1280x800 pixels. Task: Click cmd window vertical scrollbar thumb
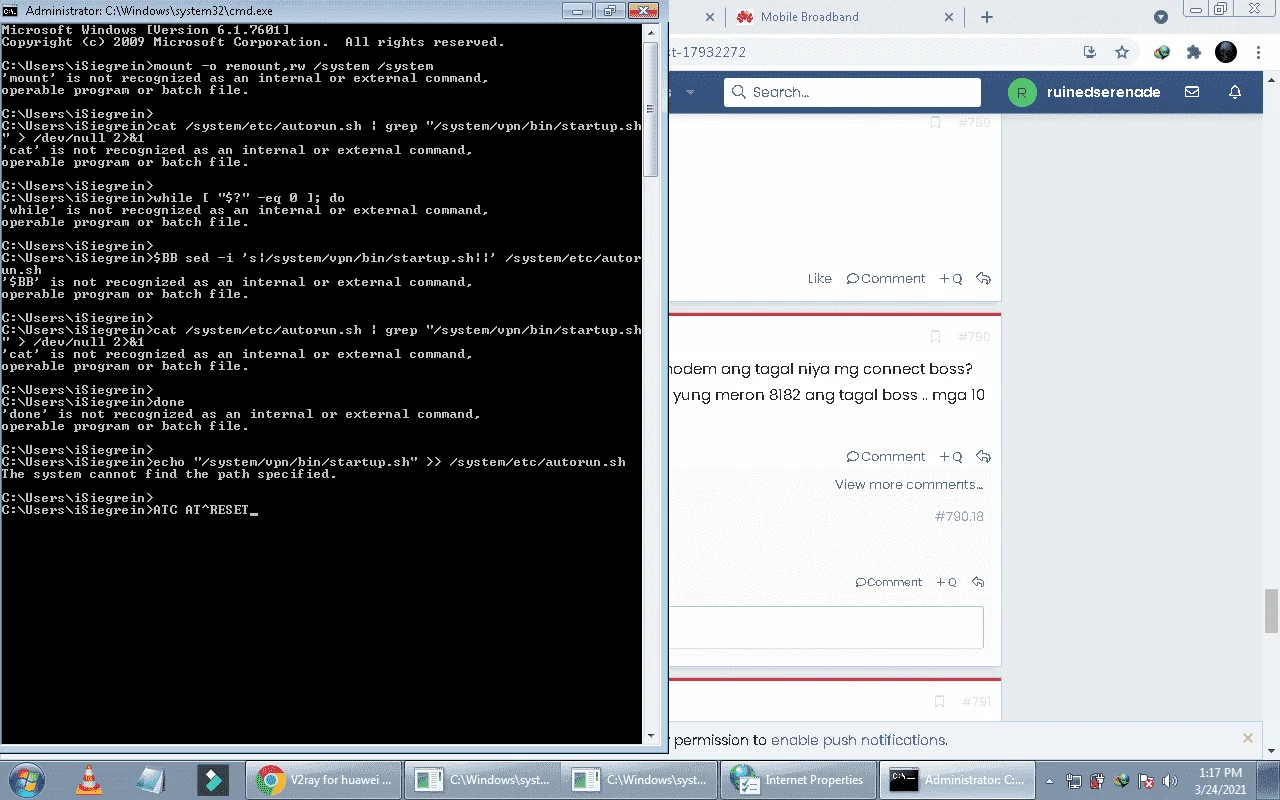tap(650, 109)
